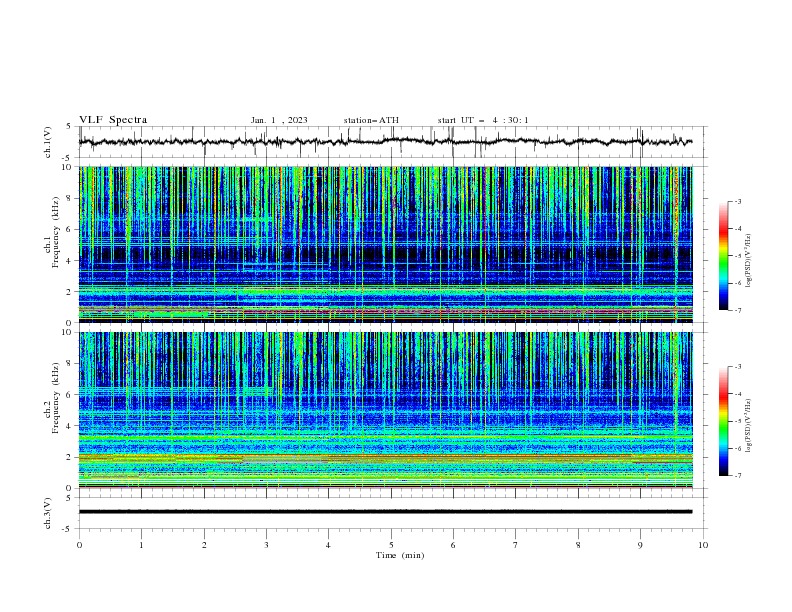Screen dimensions: 792x612
Task: Click the "4" frequency tick of ch.2 spectrogram
Action: (71, 426)
